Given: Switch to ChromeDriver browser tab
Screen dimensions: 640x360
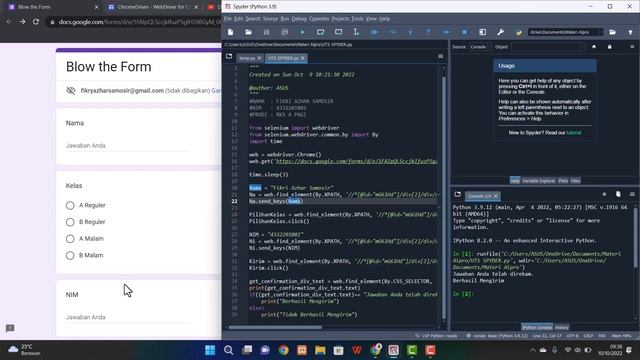Looking at the screenshot, I should click(152, 7).
